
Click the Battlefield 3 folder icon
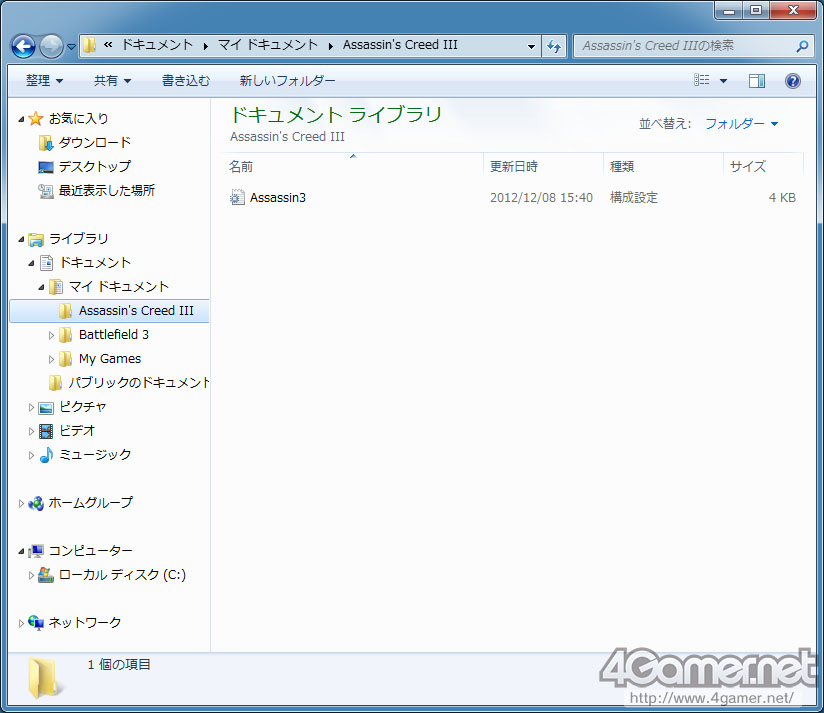tap(66, 335)
